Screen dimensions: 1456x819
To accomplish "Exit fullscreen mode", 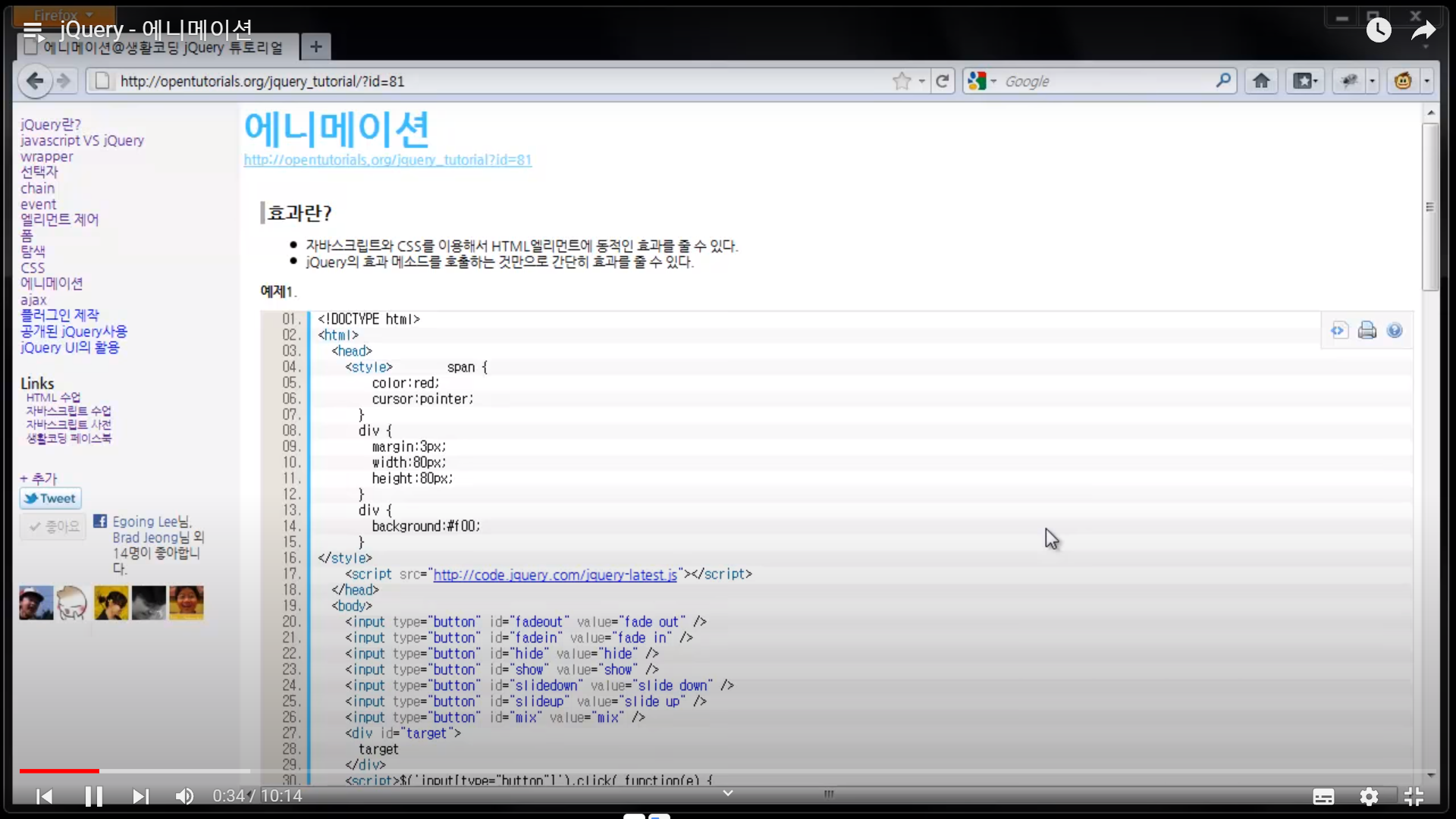I will pos(1414,796).
